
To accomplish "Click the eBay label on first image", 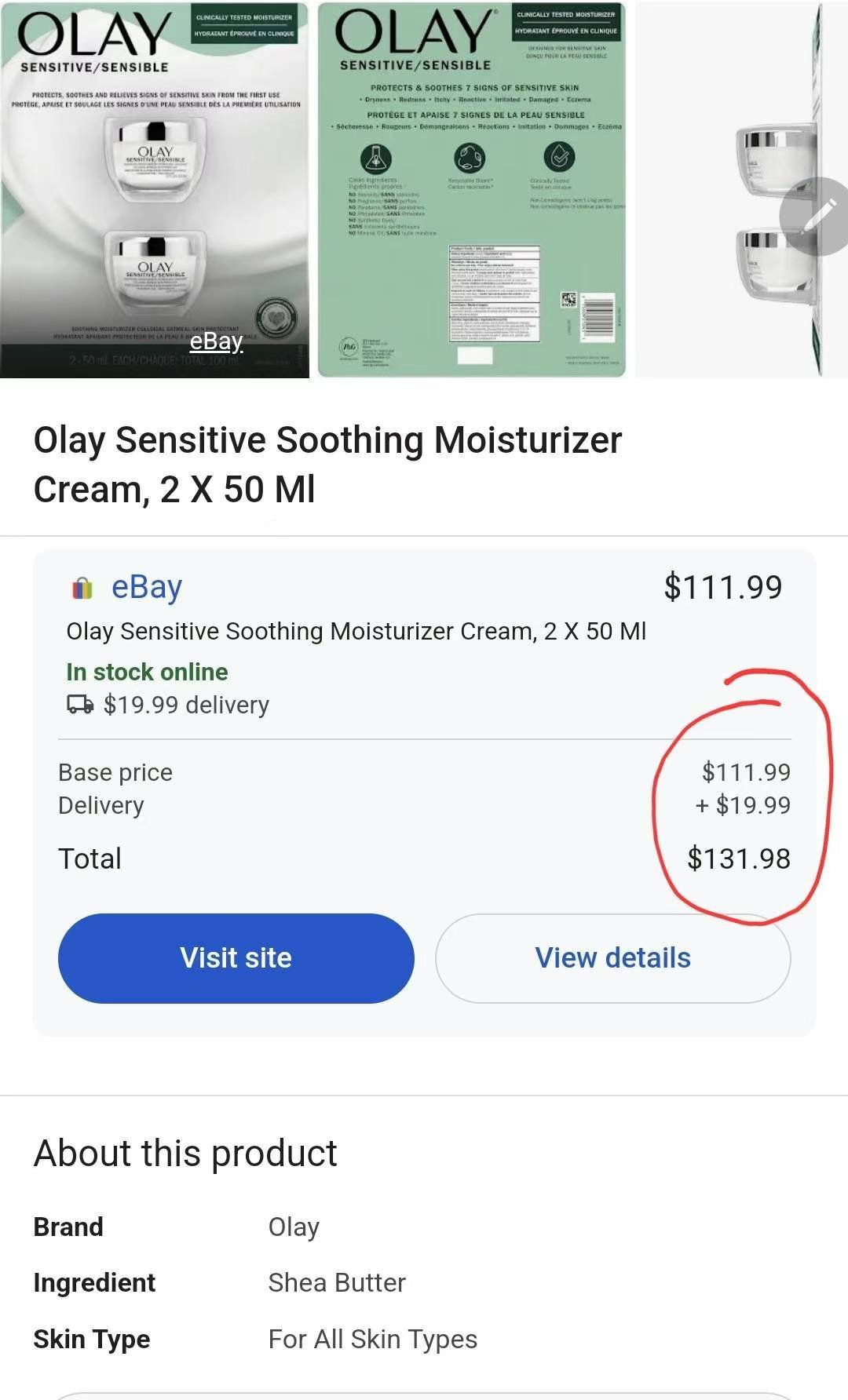I will (x=216, y=341).
